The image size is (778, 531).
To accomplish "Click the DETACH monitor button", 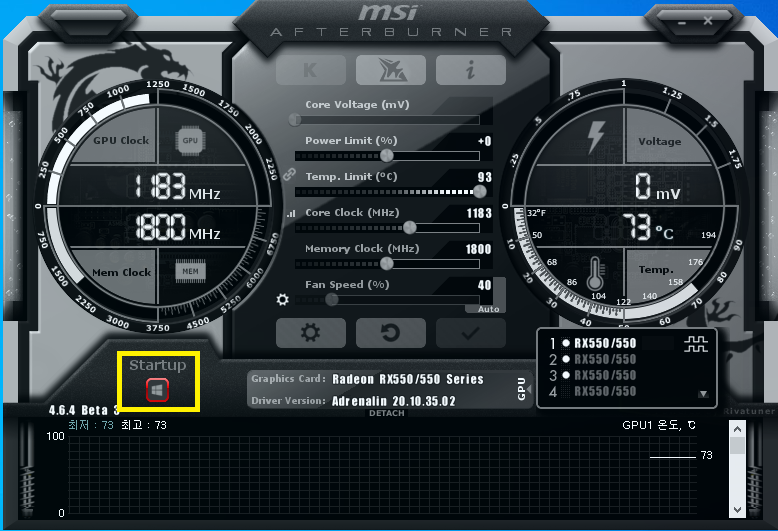I will [387, 413].
